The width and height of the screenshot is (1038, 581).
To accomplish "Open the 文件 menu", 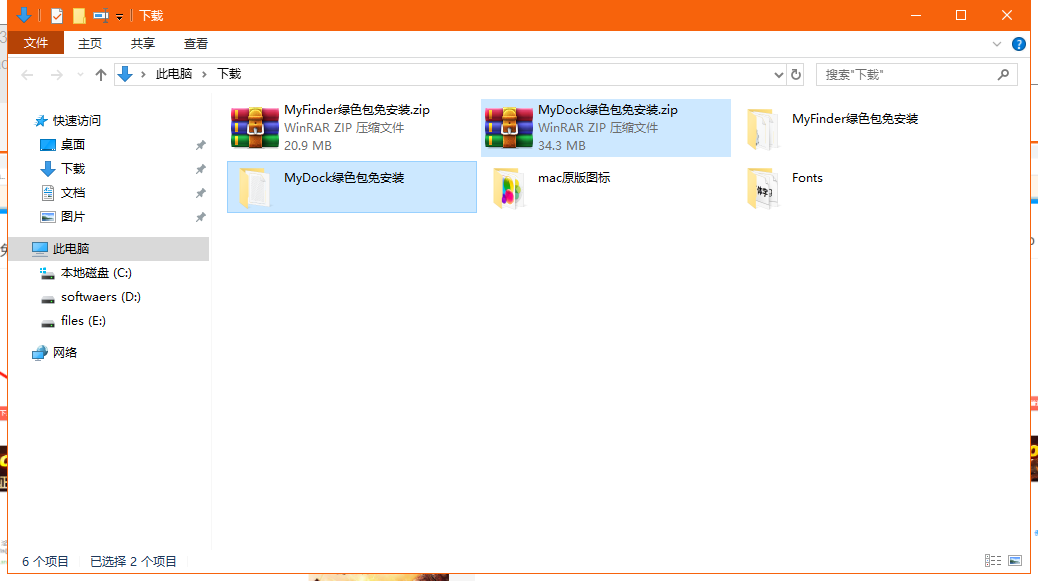I will pos(36,43).
